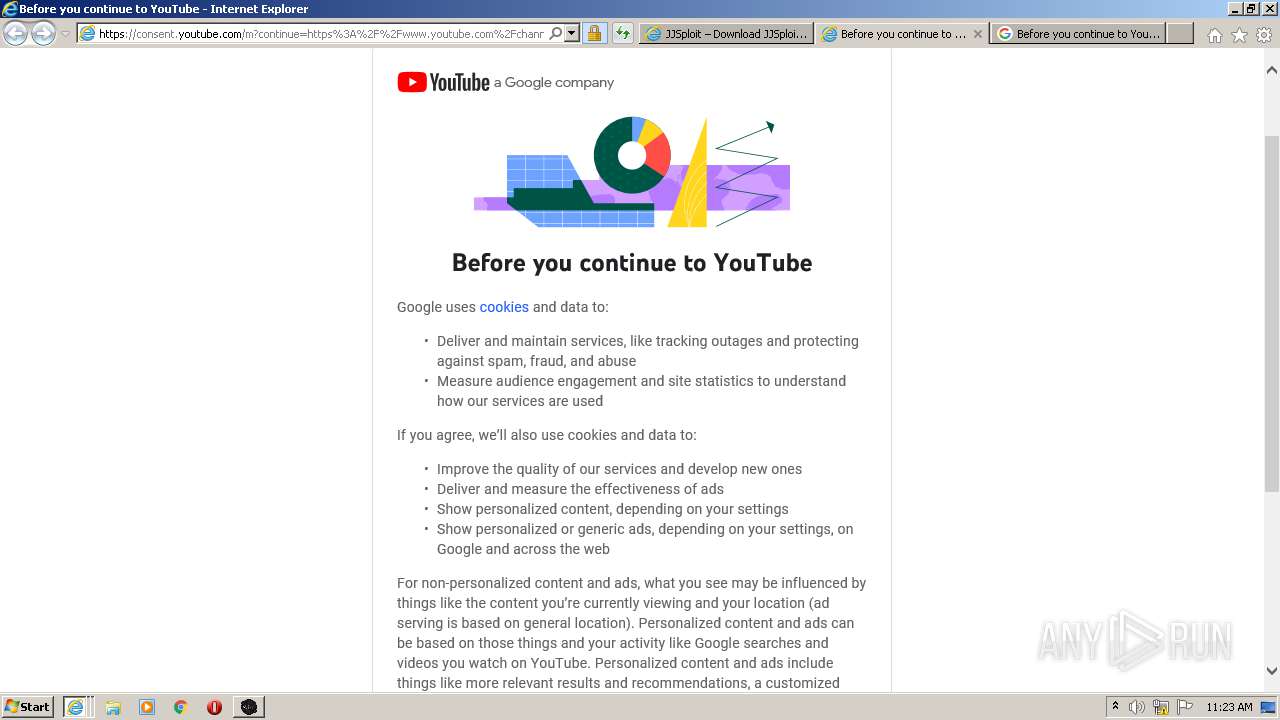This screenshot has width=1280, height=720.
Task: Click the Show desktop tray icon
Action: point(1268,707)
